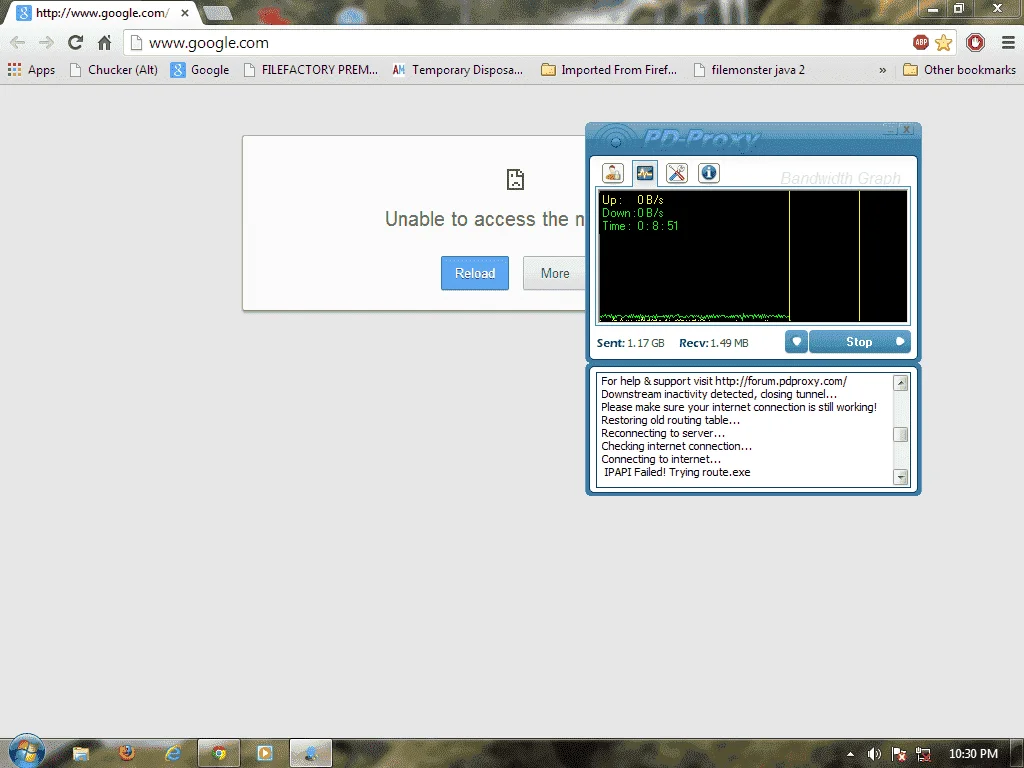
Task: Click 'IPAPI Failed! Trying route.exe' log line
Action: click(x=677, y=472)
